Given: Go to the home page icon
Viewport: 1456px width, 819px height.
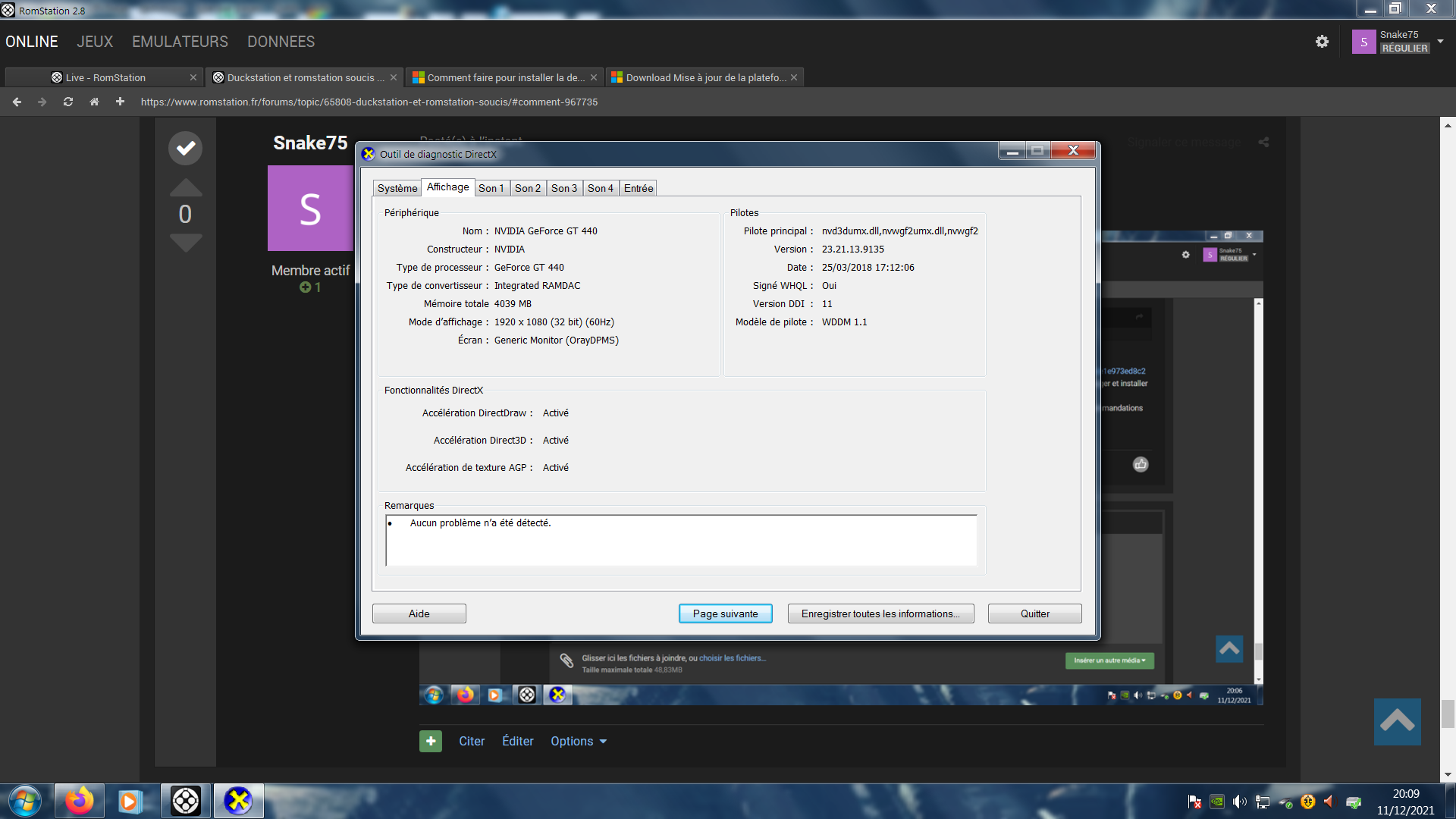Looking at the screenshot, I should click(94, 102).
